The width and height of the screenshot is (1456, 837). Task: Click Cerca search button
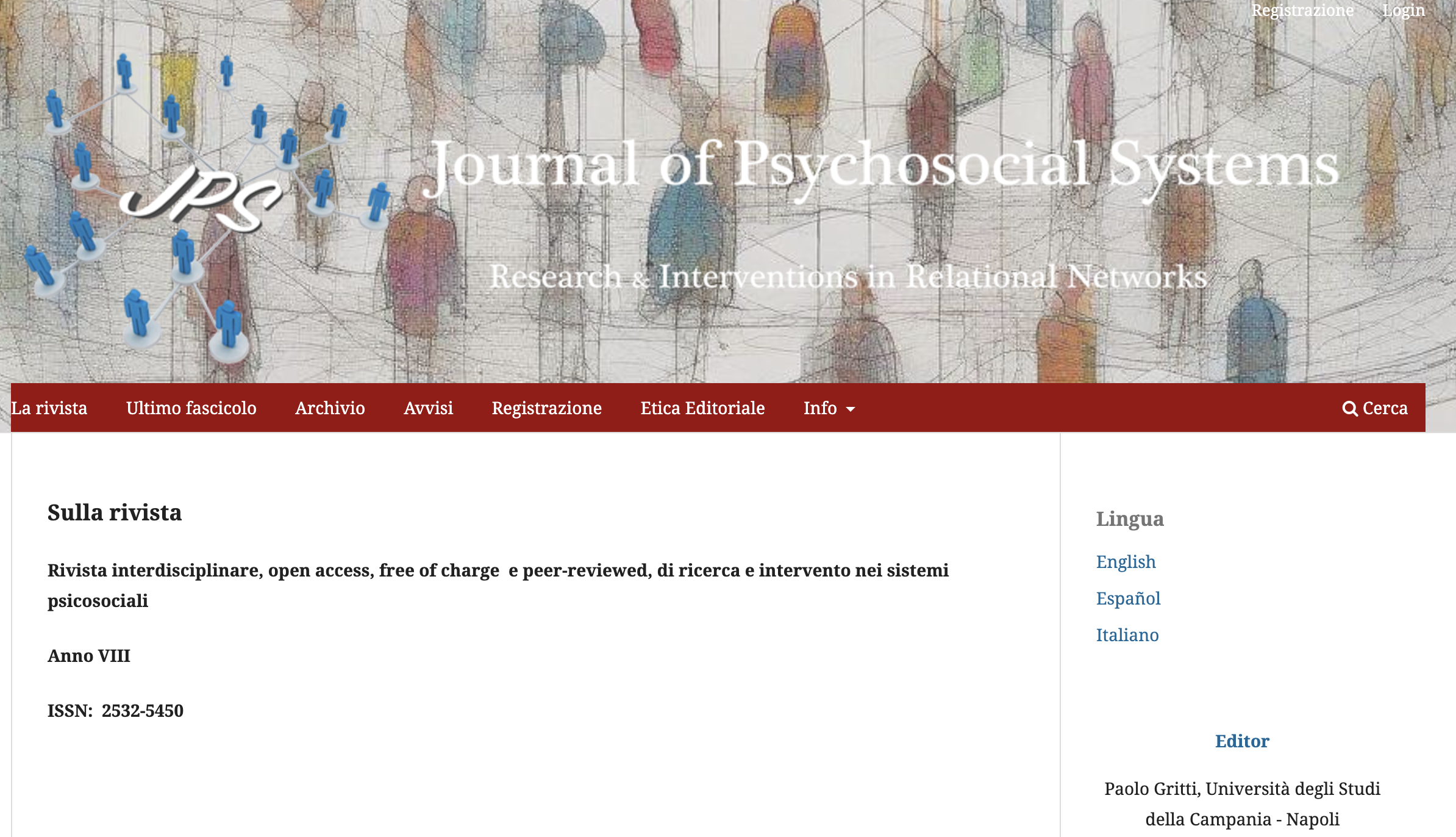pyautogui.click(x=1385, y=408)
